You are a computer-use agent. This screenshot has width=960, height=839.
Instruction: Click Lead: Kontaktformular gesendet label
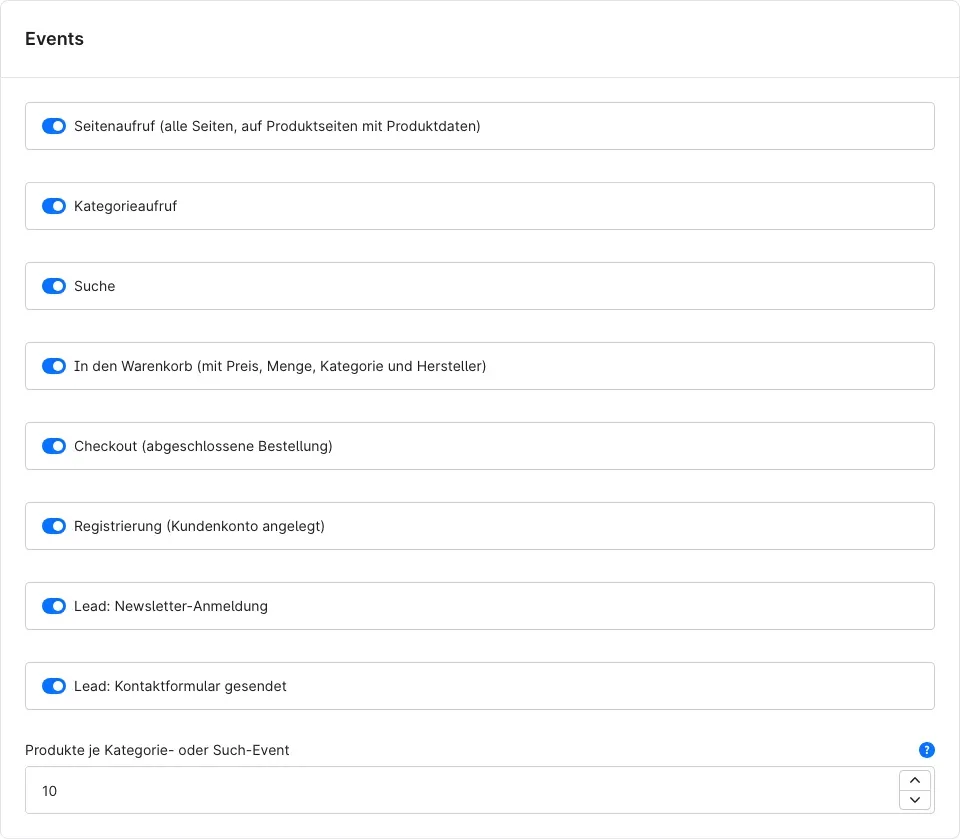(x=180, y=686)
